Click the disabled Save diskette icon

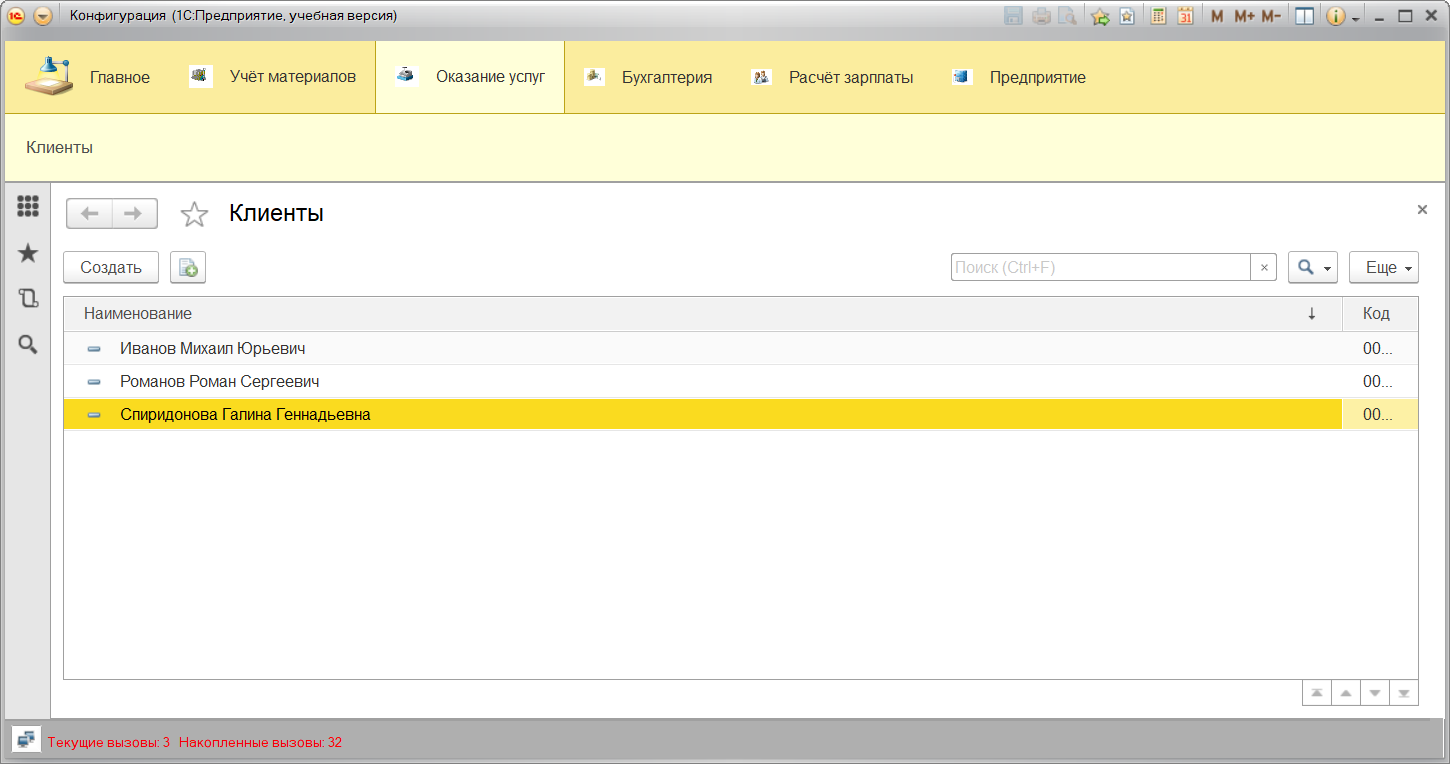pyautogui.click(x=1013, y=16)
